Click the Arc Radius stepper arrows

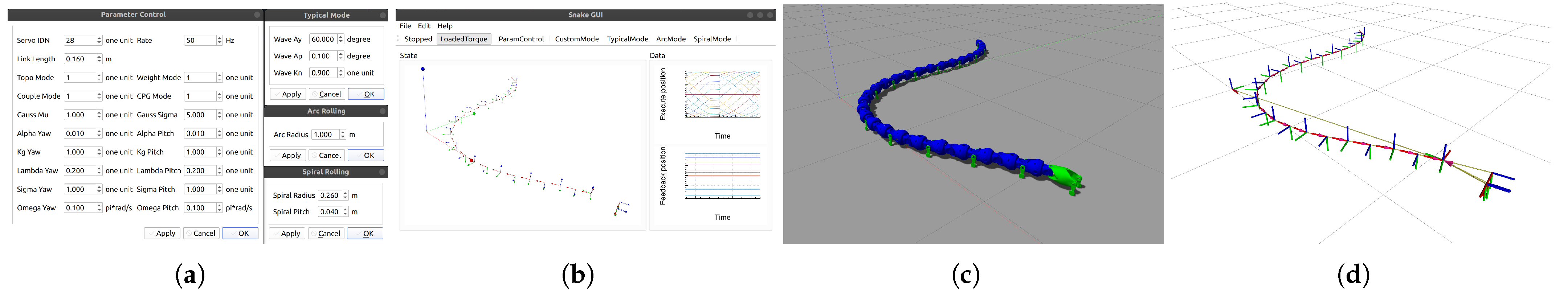point(343,135)
